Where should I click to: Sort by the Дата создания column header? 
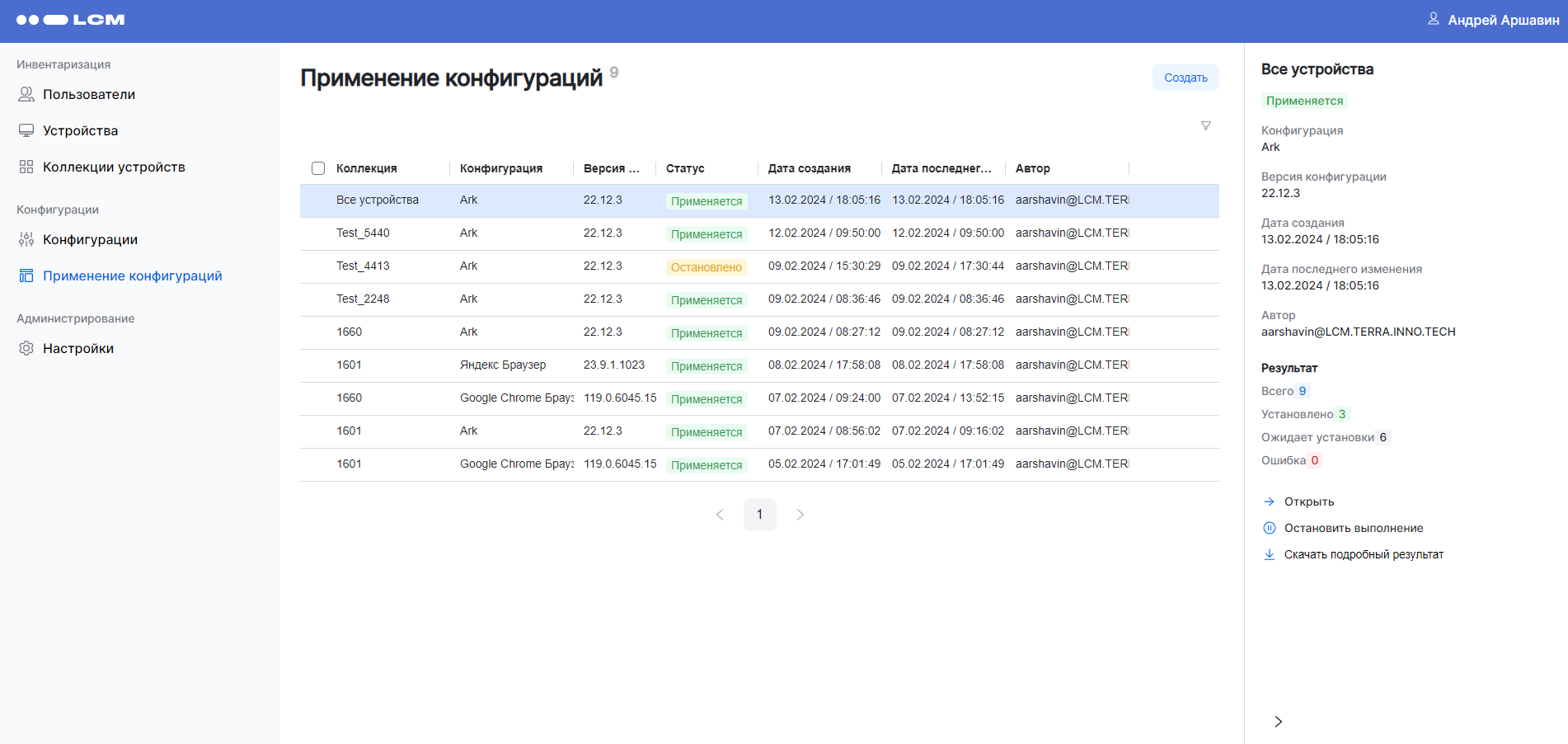tap(809, 169)
